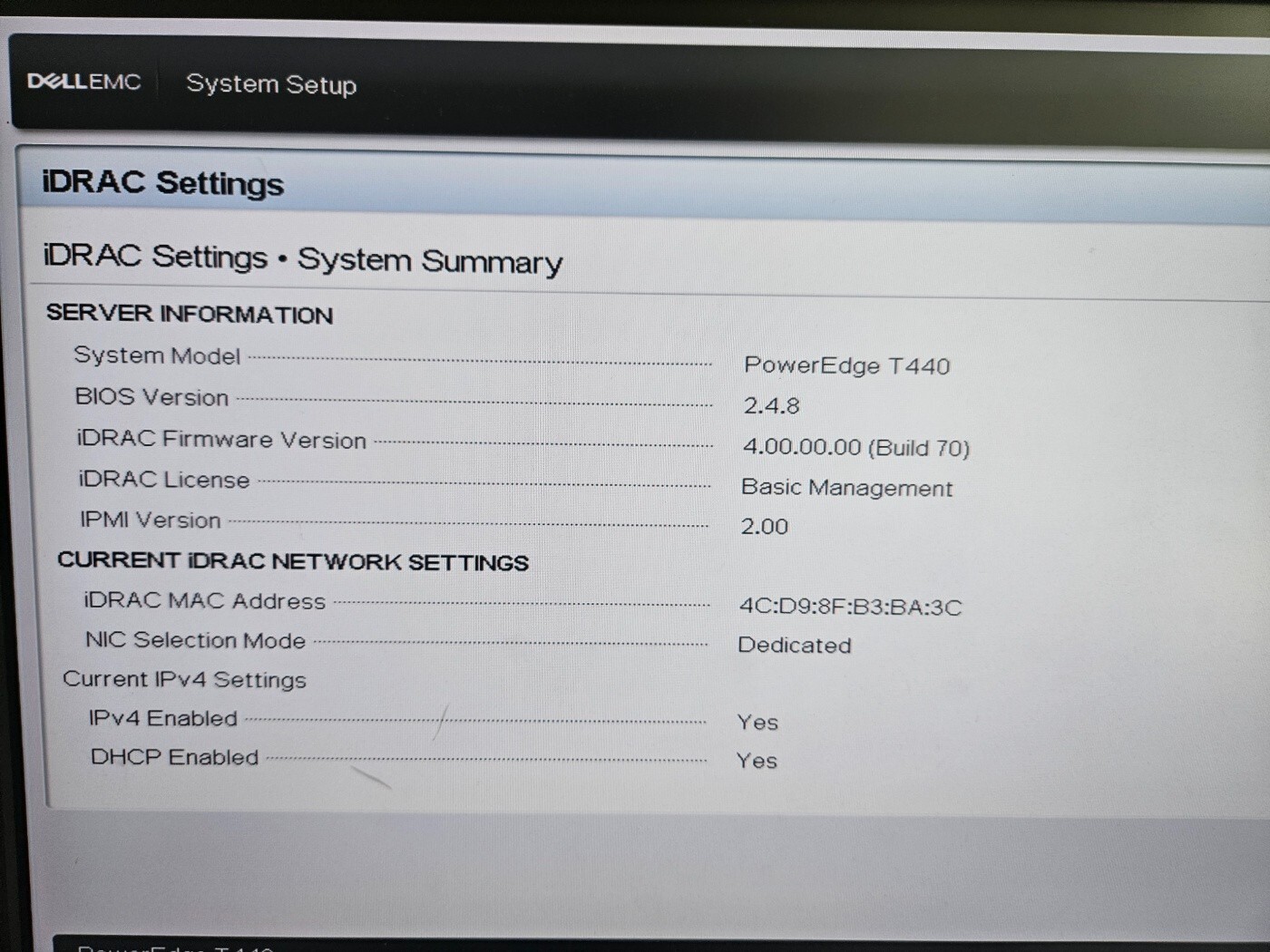Select the Dedicated NIC mode value
Viewport: 1270px width, 952px height.
tap(795, 645)
